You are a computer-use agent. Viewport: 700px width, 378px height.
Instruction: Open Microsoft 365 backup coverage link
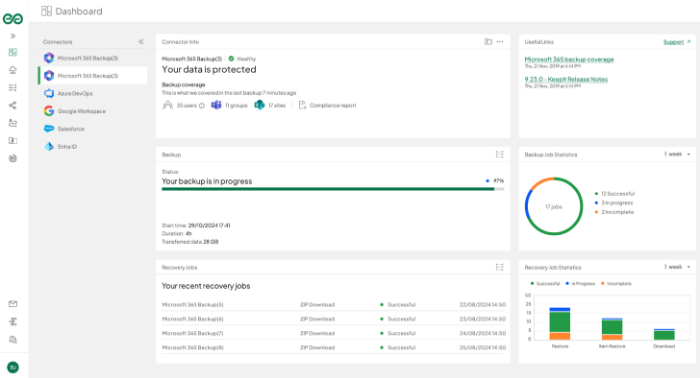click(569, 59)
